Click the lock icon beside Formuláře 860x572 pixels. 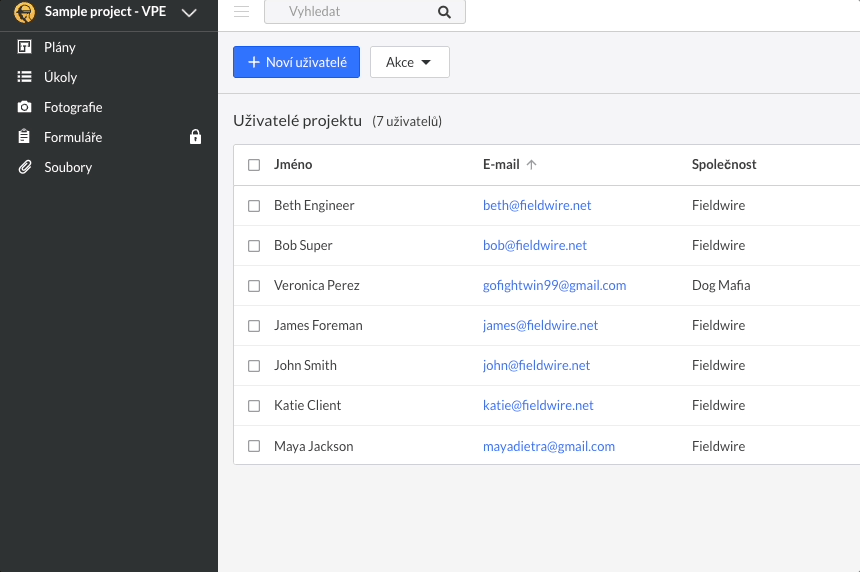pos(196,137)
